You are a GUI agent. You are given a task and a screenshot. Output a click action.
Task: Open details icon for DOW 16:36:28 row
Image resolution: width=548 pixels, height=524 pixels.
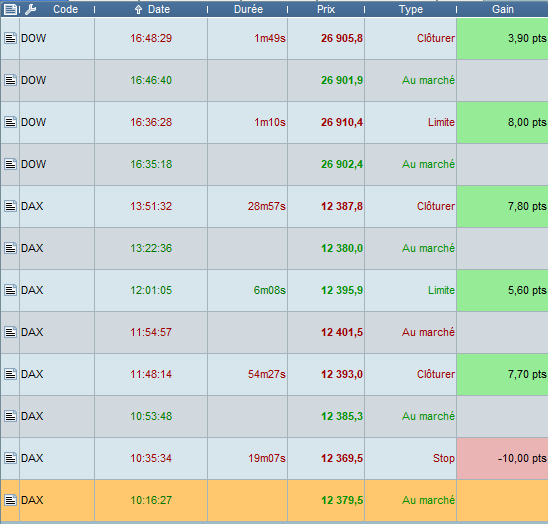click(x=10, y=122)
